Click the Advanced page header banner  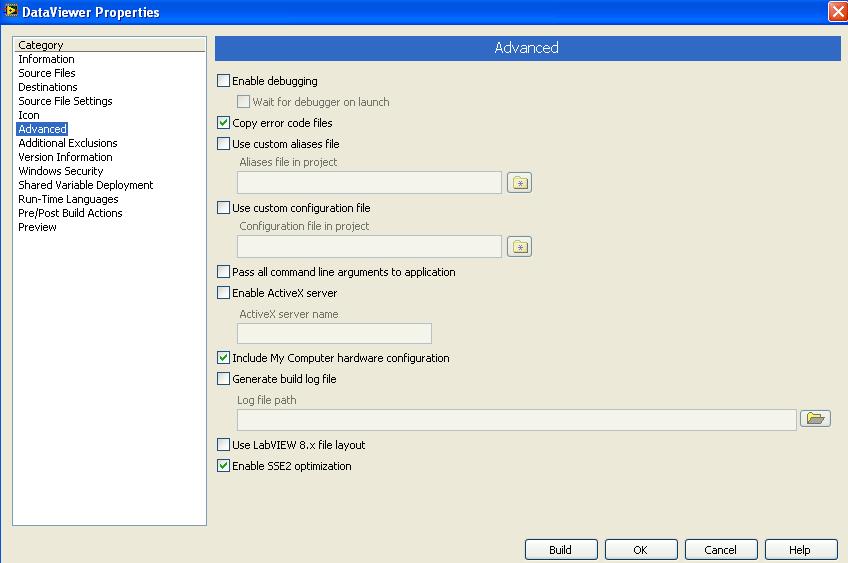pyautogui.click(x=527, y=48)
